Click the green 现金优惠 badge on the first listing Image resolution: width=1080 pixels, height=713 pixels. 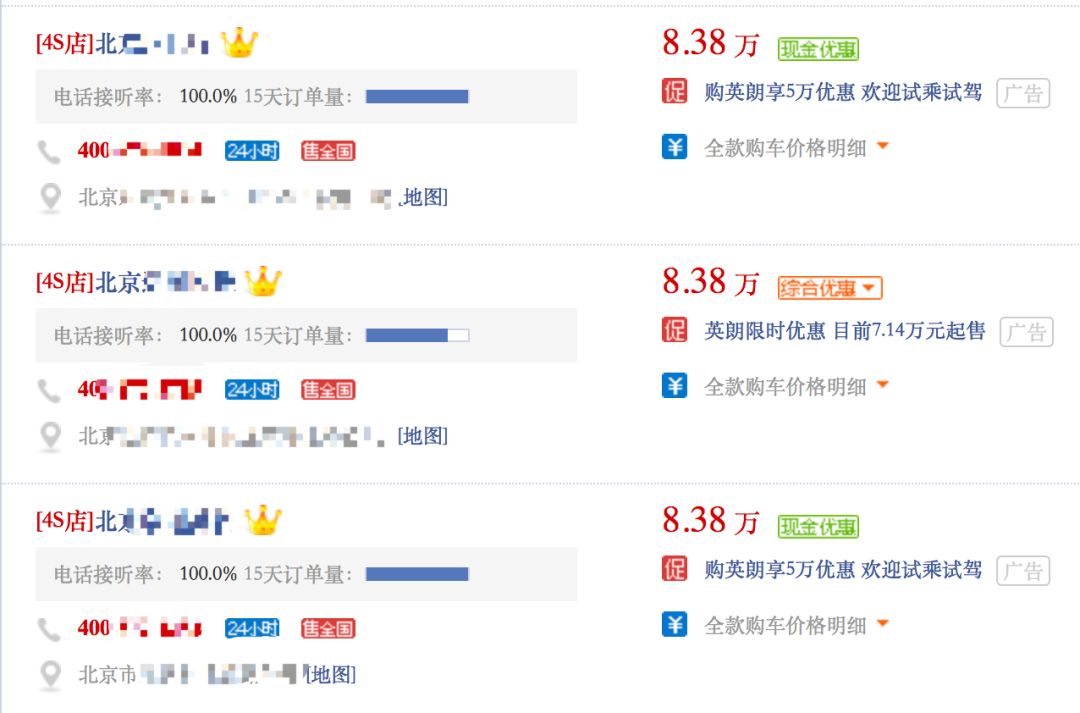click(819, 48)
